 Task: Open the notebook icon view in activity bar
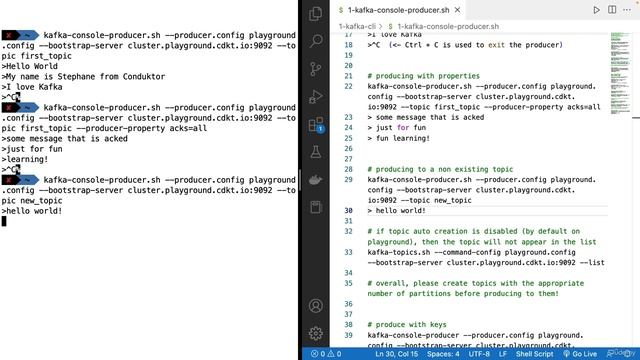coord(316,207)
